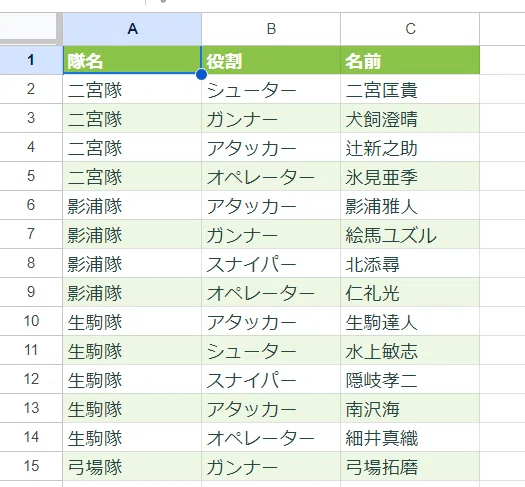Click the blue fill handle on cell A1
This screenshot has height=487, width=525.
click(x=201, y=74)
